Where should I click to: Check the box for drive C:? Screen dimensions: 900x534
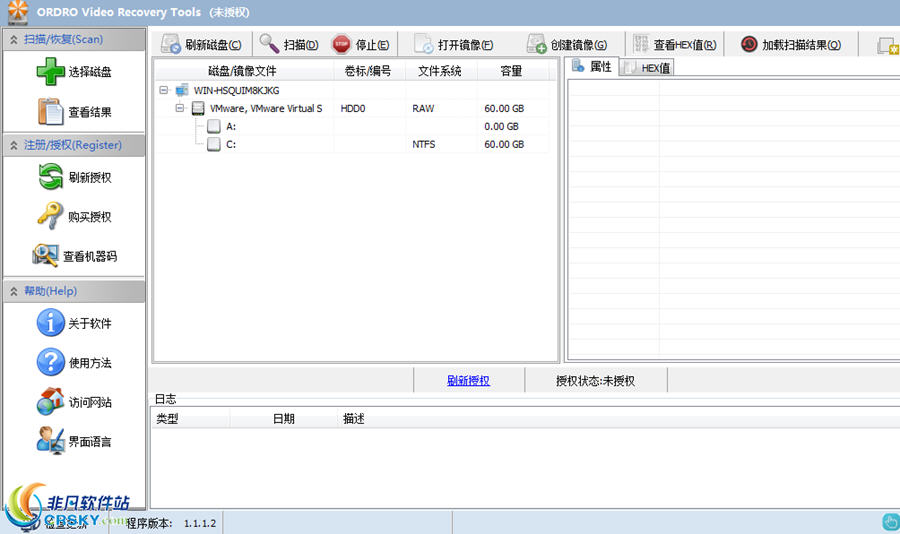point(214,144)
